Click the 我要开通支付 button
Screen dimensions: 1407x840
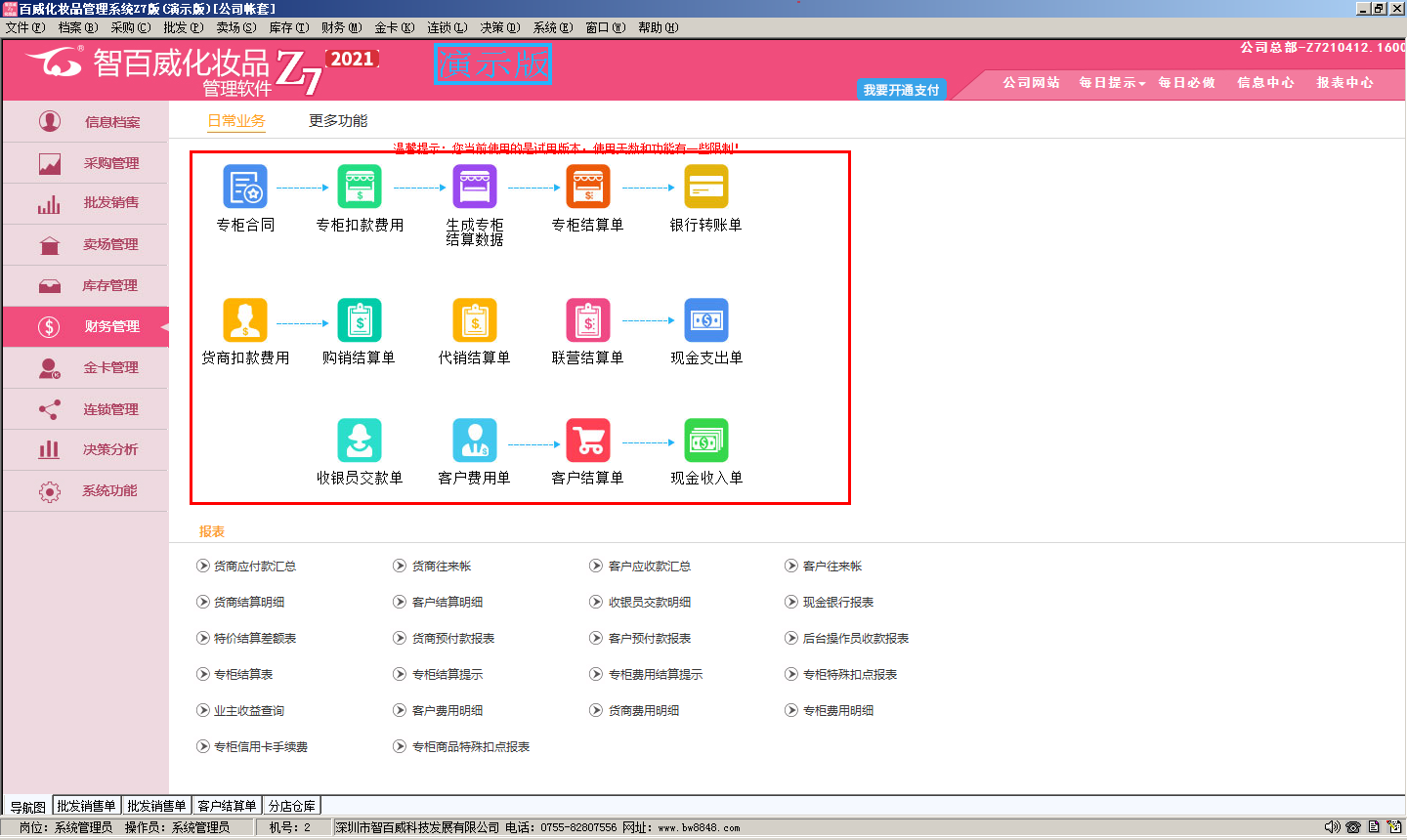pyautogui.click(x=901, y=90)
